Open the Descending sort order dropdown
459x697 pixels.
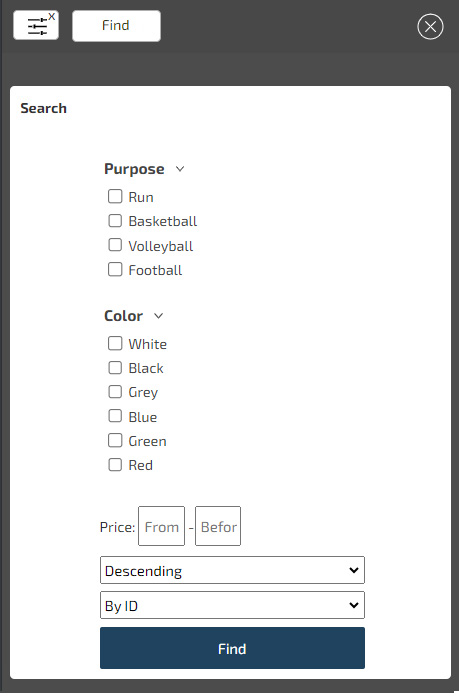point(232,570)
